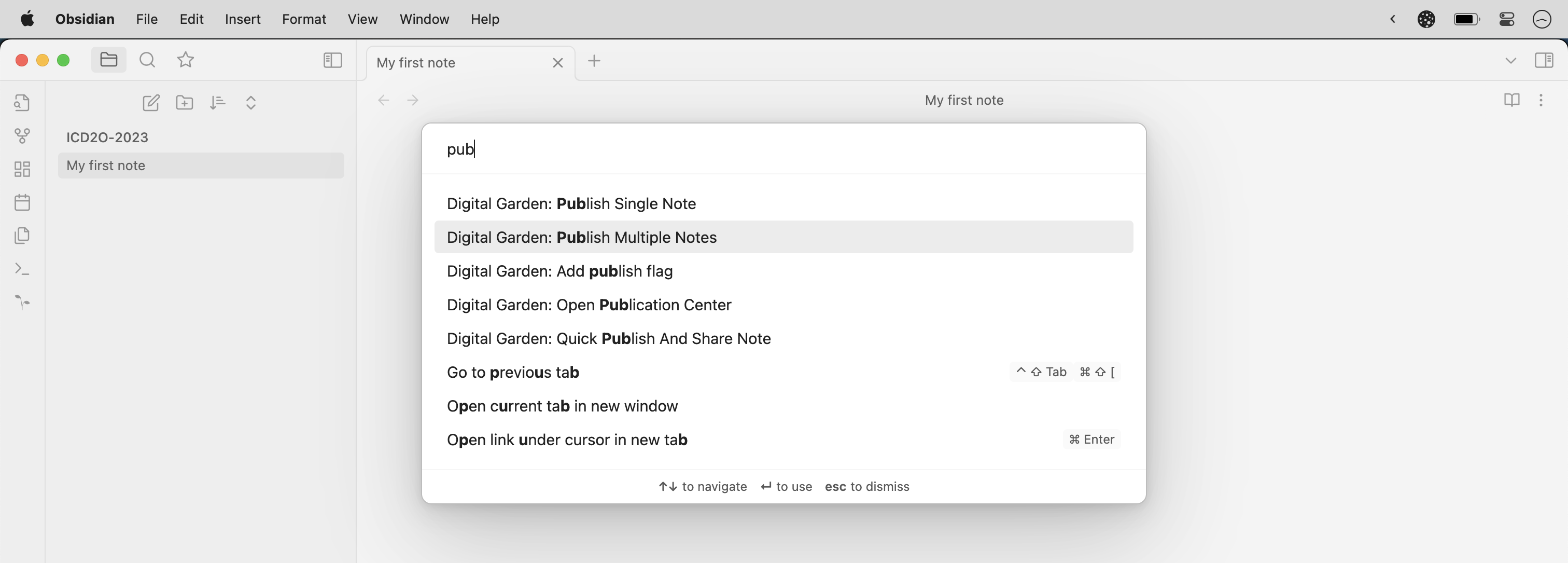Choose Digital Garden: Open Publication Center

(x=783, y=305)
